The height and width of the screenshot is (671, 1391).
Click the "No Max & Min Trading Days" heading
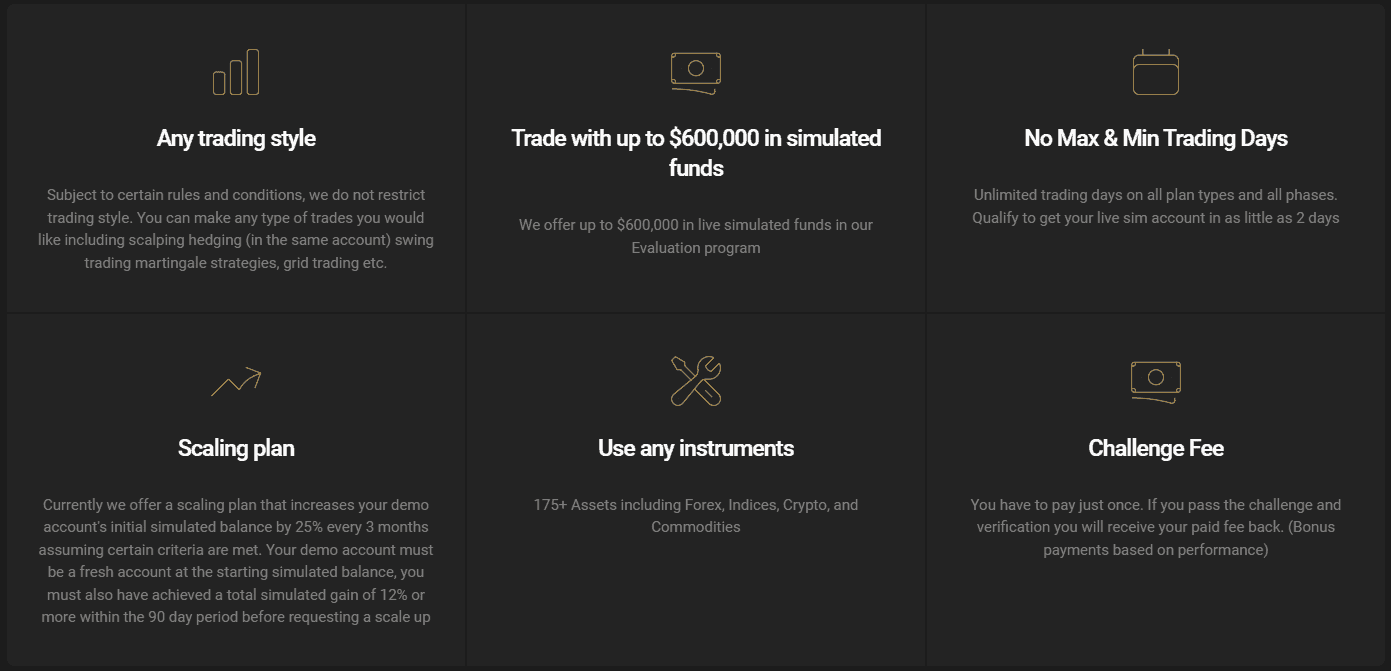click(1155, 138)
